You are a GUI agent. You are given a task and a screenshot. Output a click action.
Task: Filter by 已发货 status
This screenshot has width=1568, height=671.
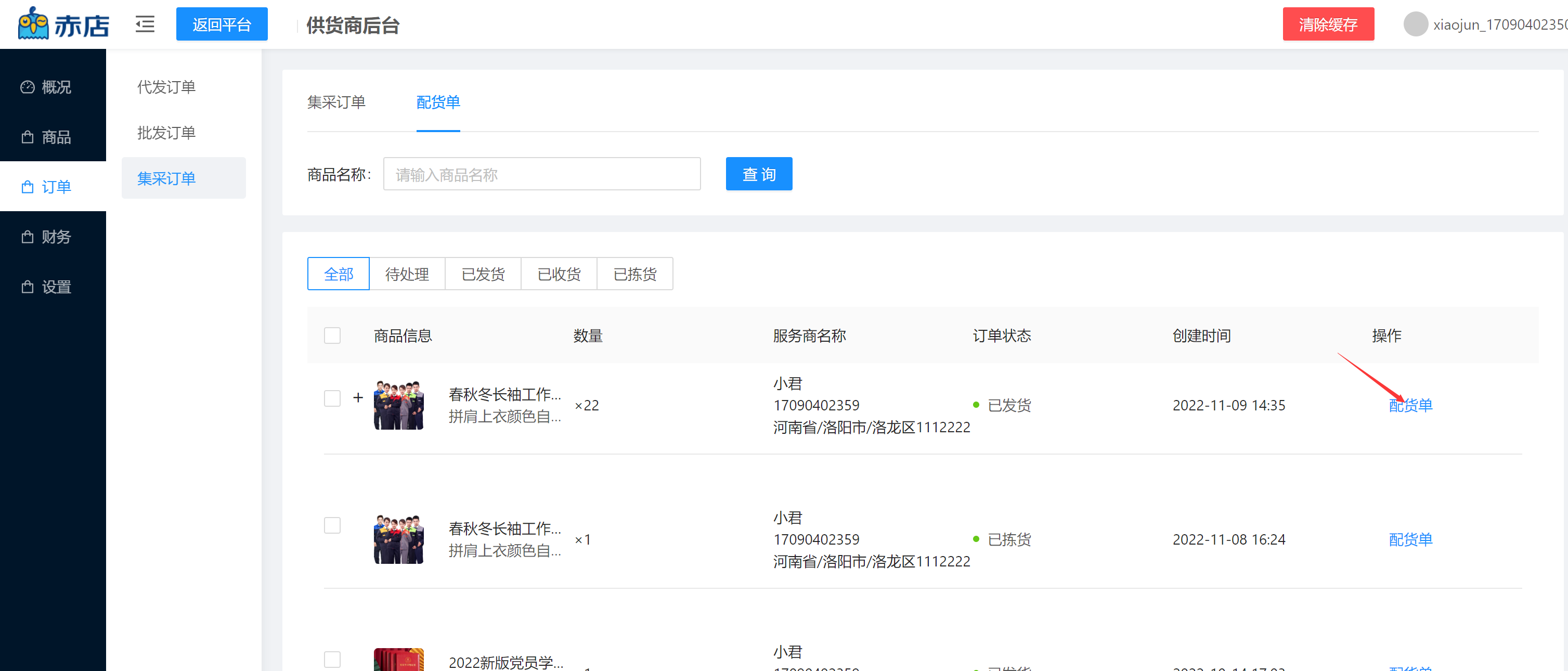483,274
